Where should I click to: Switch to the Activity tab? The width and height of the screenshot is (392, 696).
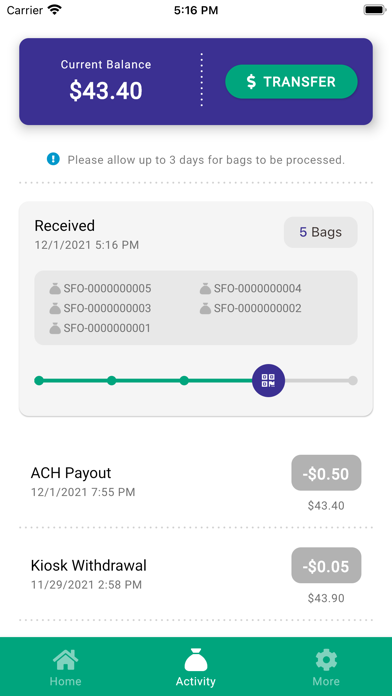(196, 667)
